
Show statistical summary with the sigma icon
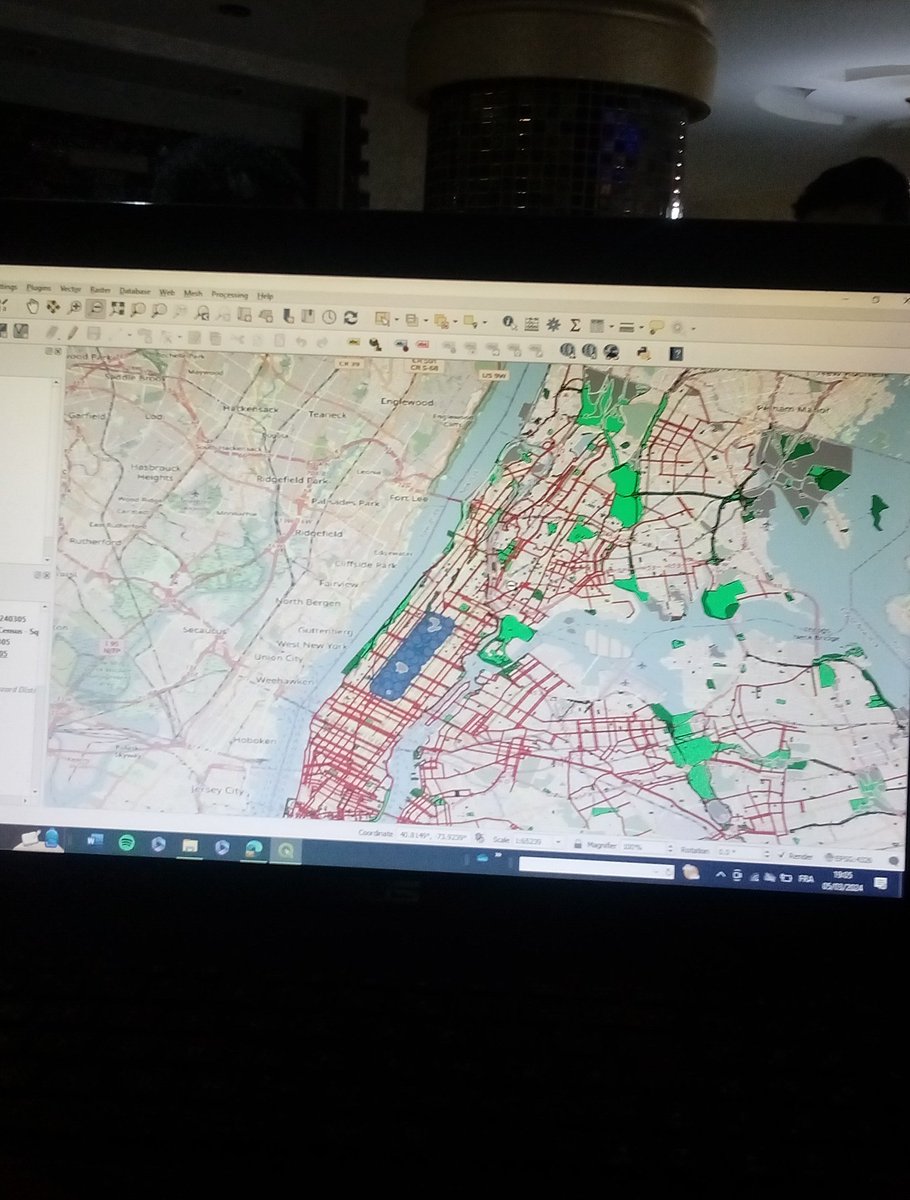pyautogui.click(x=575, y=322)
